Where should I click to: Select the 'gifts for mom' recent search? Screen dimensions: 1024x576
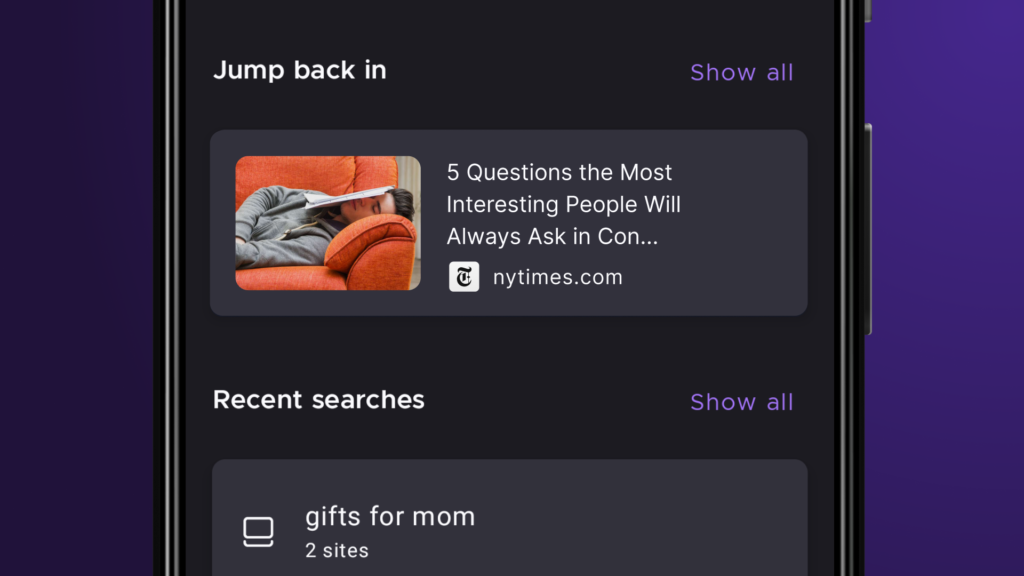pyautogui.click(x=390, y=517)
